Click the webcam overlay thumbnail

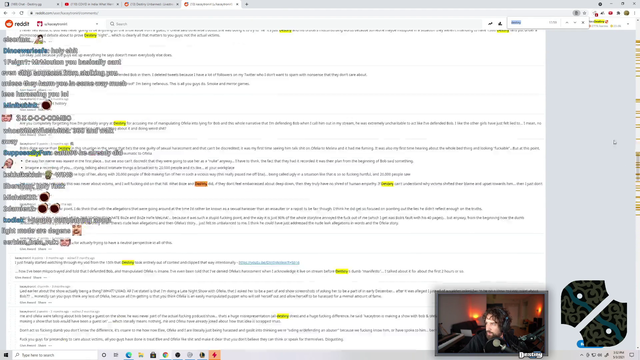[x=491, y=324]
